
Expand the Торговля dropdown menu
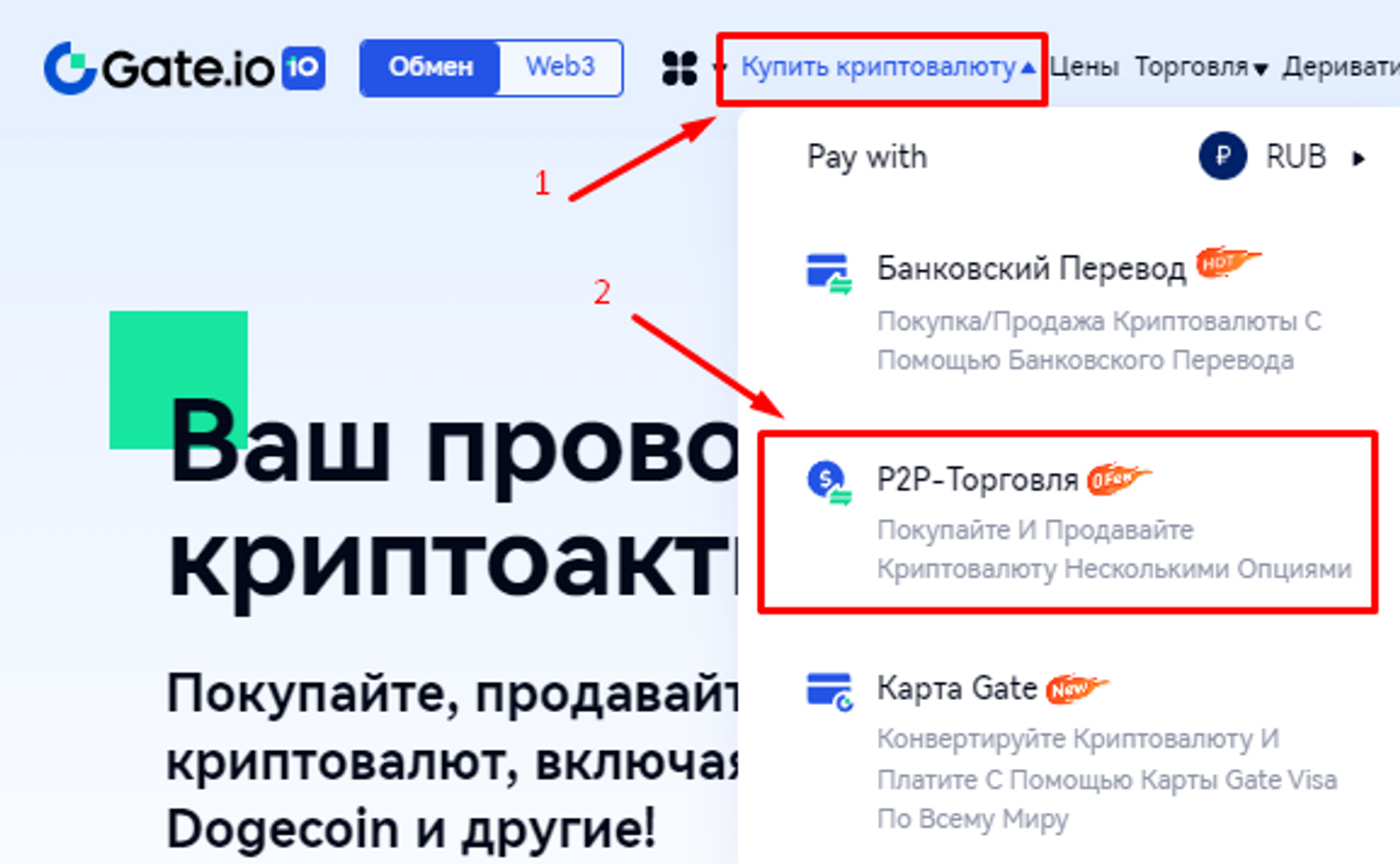point(1201,67)
